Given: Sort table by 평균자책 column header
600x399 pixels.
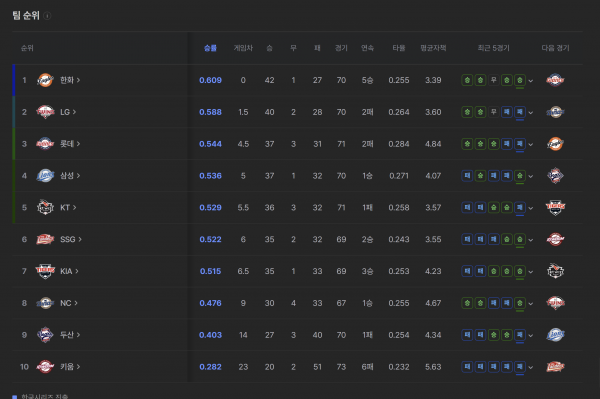Looking at the screenshot, I should [433, 48].
